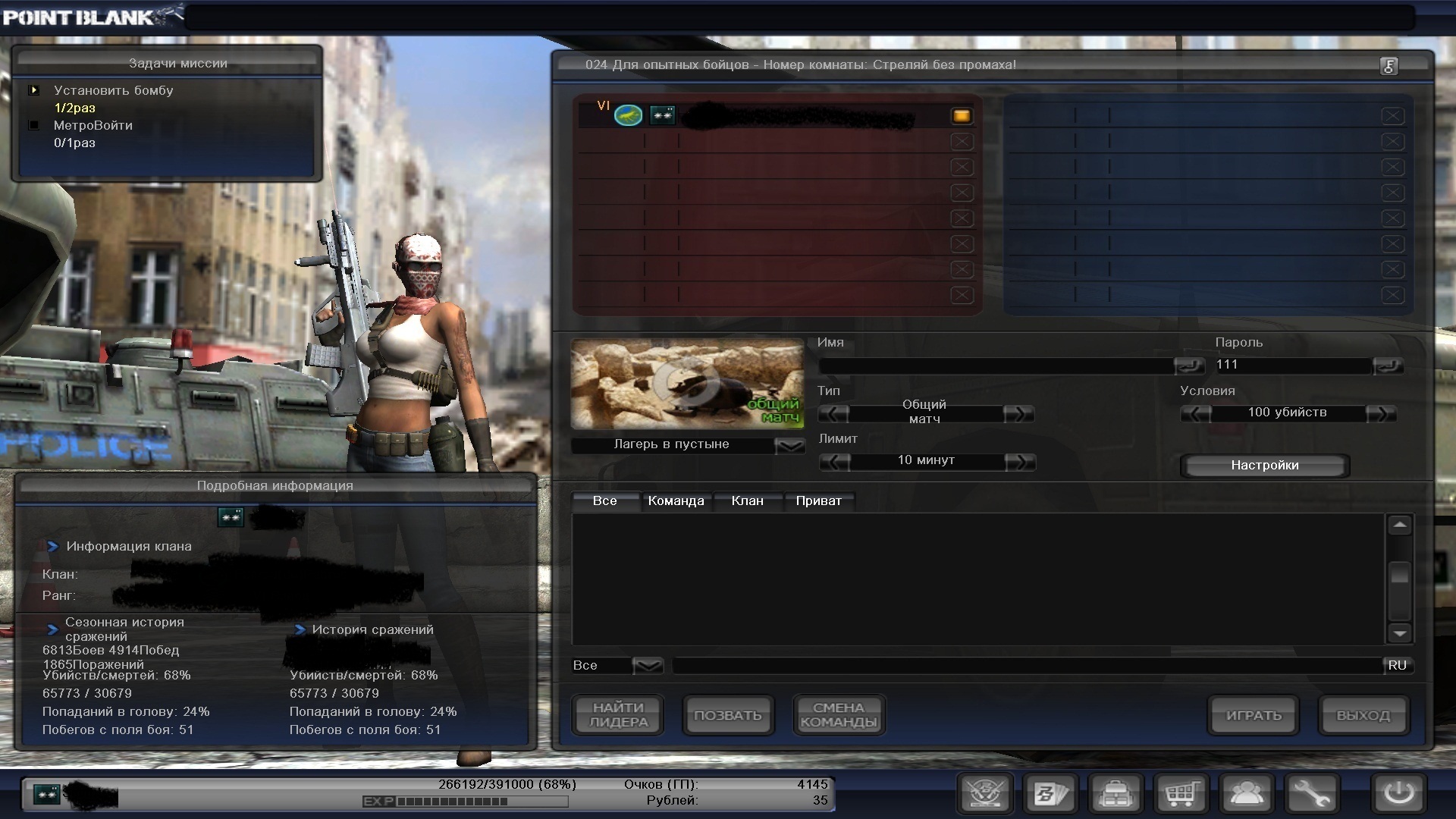
Task: Click the Настройки button
Action: (x=1264, y=466)
